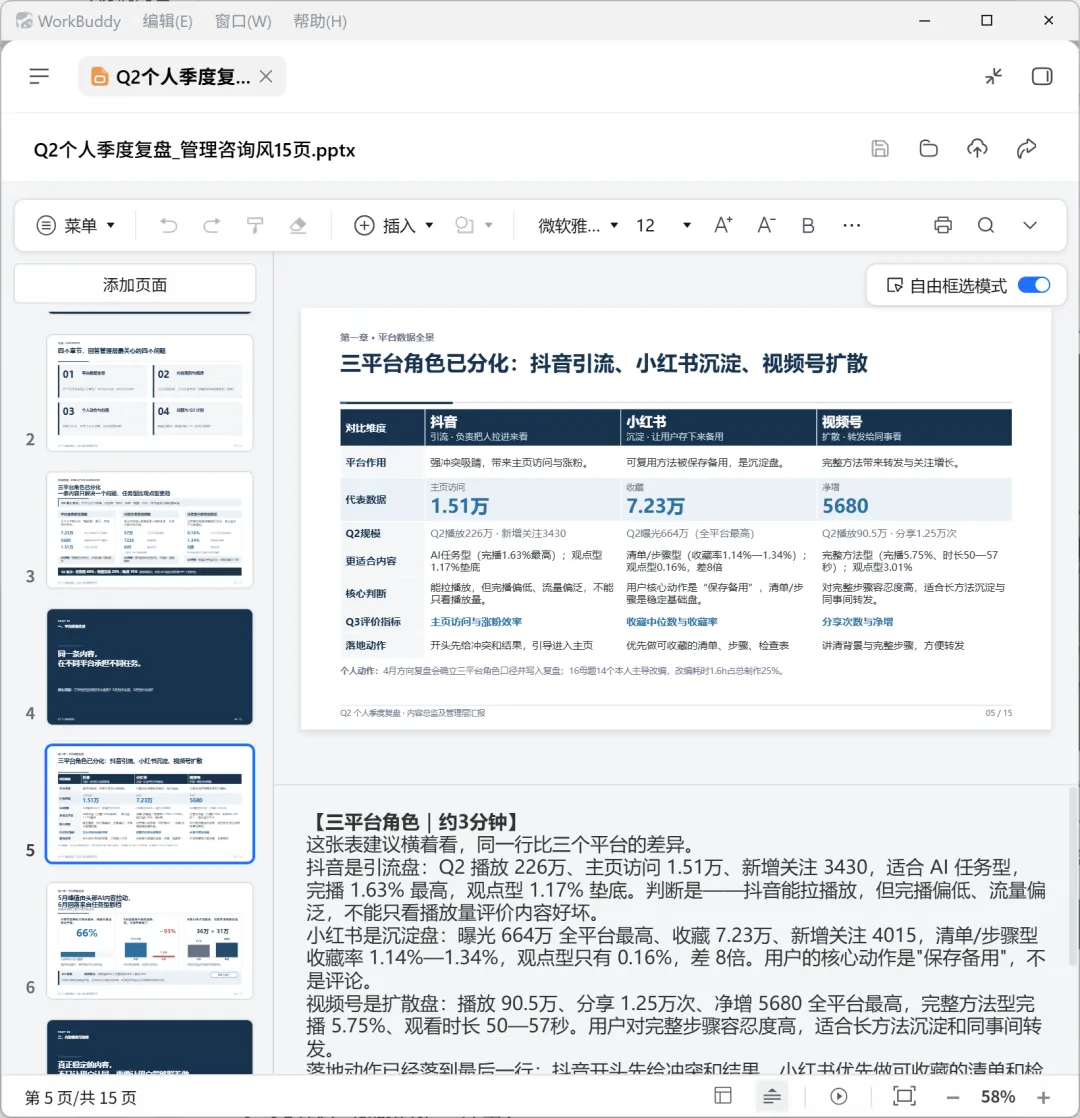1080x1118 pixels.
Task: Open the 帮助(H) menu
Action: (x=320, y=21)
